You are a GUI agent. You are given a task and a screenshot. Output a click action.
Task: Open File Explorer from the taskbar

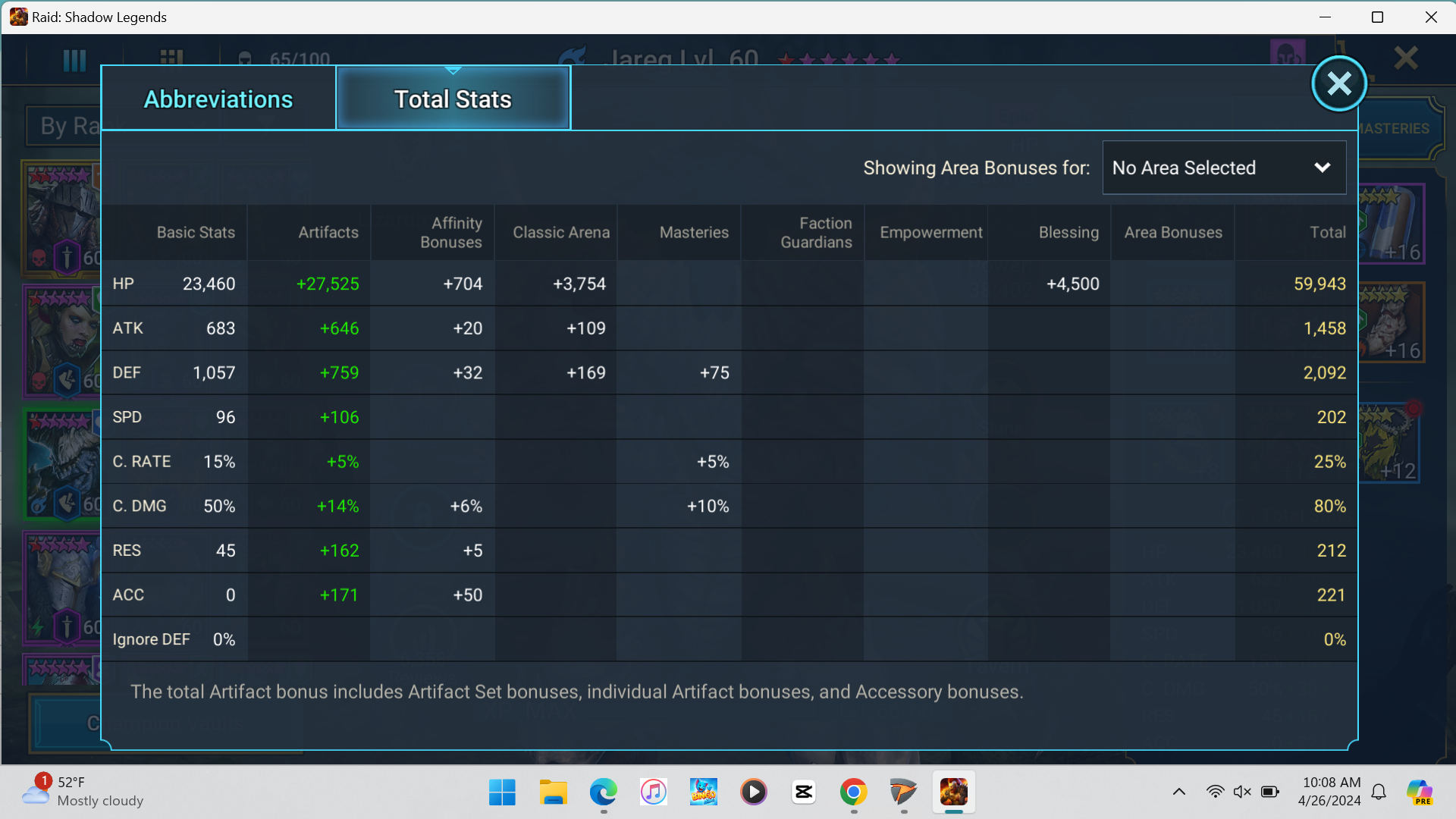click(x=553, y=792)
